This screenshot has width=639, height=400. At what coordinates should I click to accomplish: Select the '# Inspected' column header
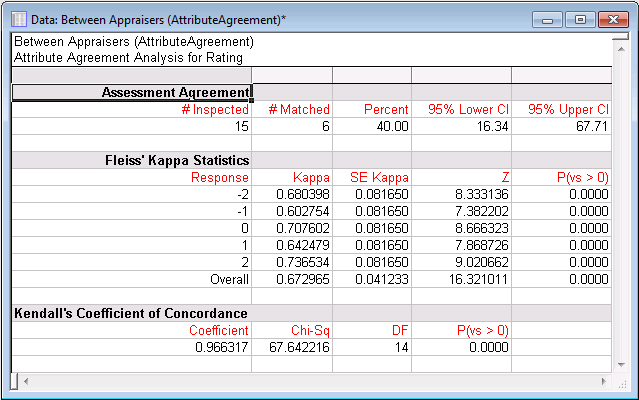[132, 110]
